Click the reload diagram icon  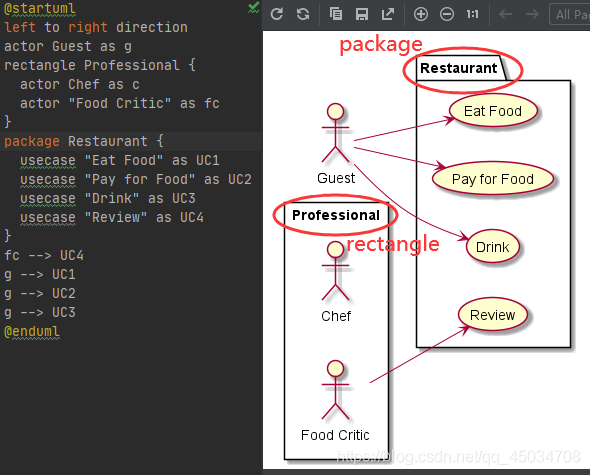pos(277,14)
